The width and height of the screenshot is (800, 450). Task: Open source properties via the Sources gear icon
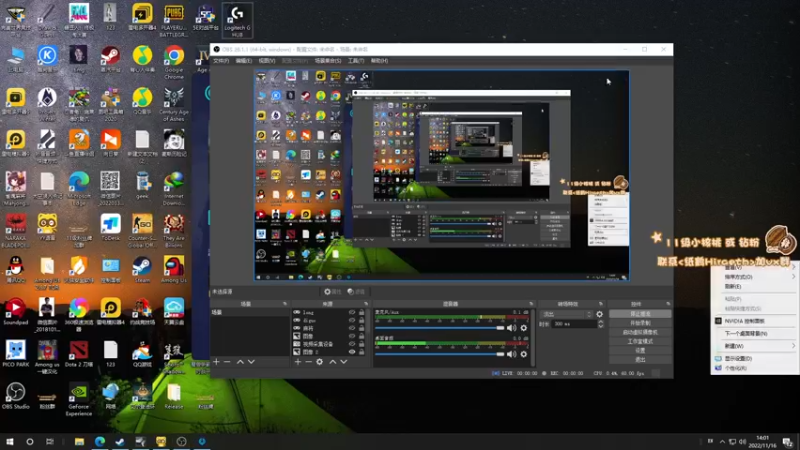tap(319, 362)
